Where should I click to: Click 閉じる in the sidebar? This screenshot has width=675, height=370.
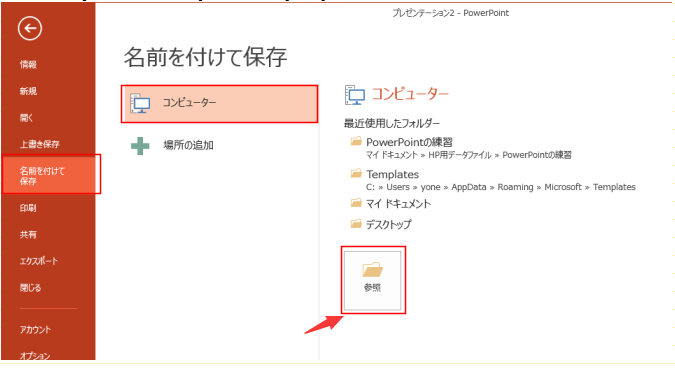click(x=30, y=288)
